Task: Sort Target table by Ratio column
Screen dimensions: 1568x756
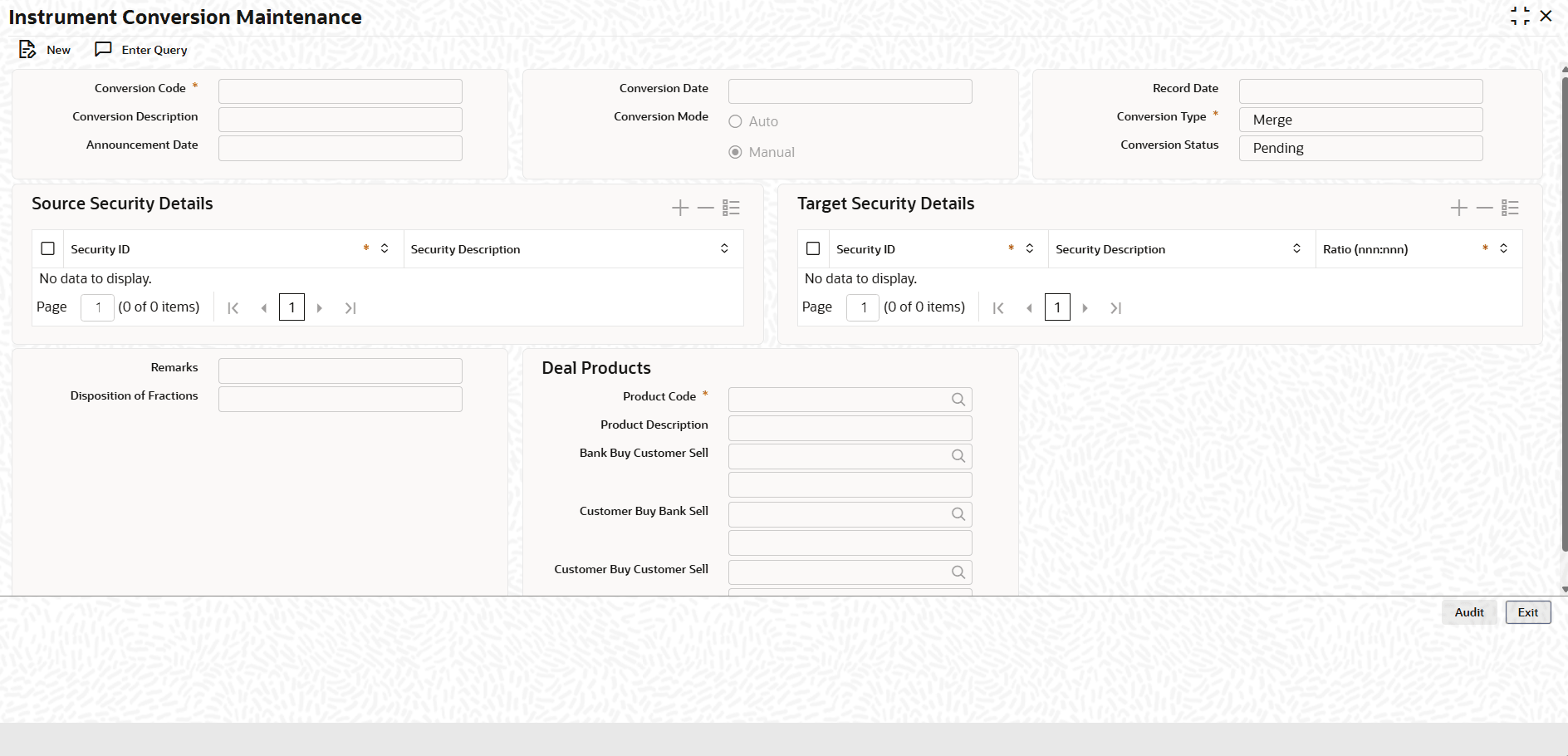Action: tap(1503, 248)
